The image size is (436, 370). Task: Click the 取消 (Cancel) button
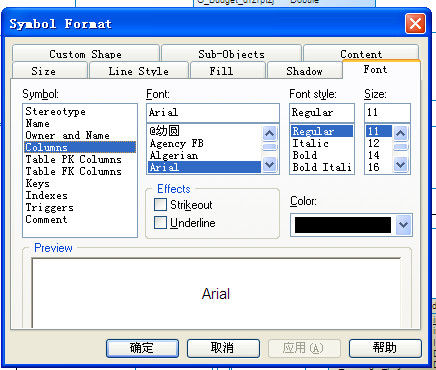pos(223,348)
